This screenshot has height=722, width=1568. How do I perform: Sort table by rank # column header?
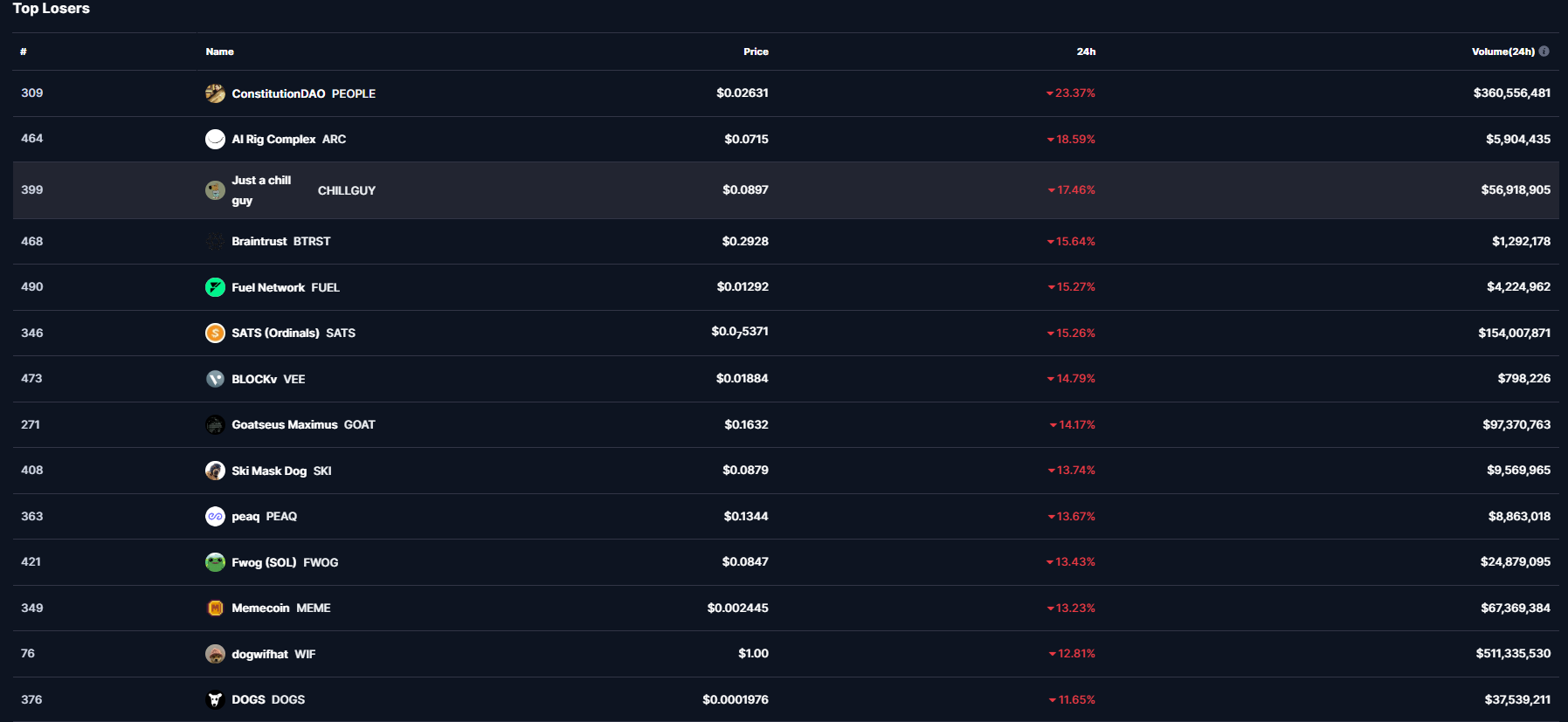[x=24, y=52]
